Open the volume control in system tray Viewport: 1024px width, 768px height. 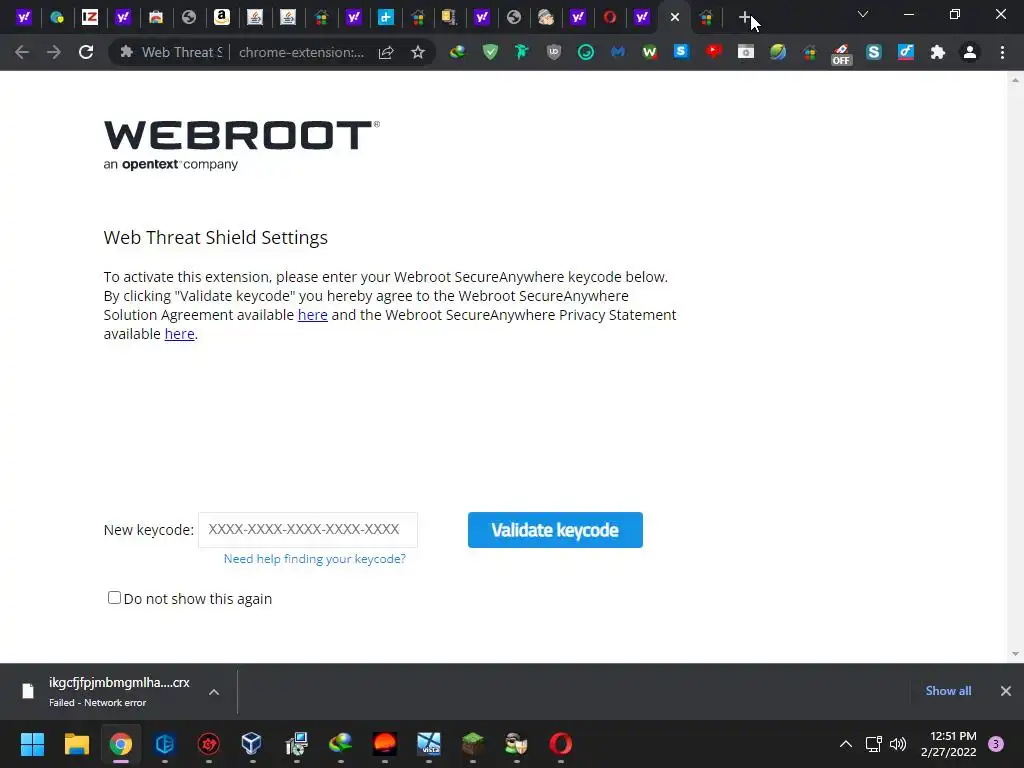(898, 744)
